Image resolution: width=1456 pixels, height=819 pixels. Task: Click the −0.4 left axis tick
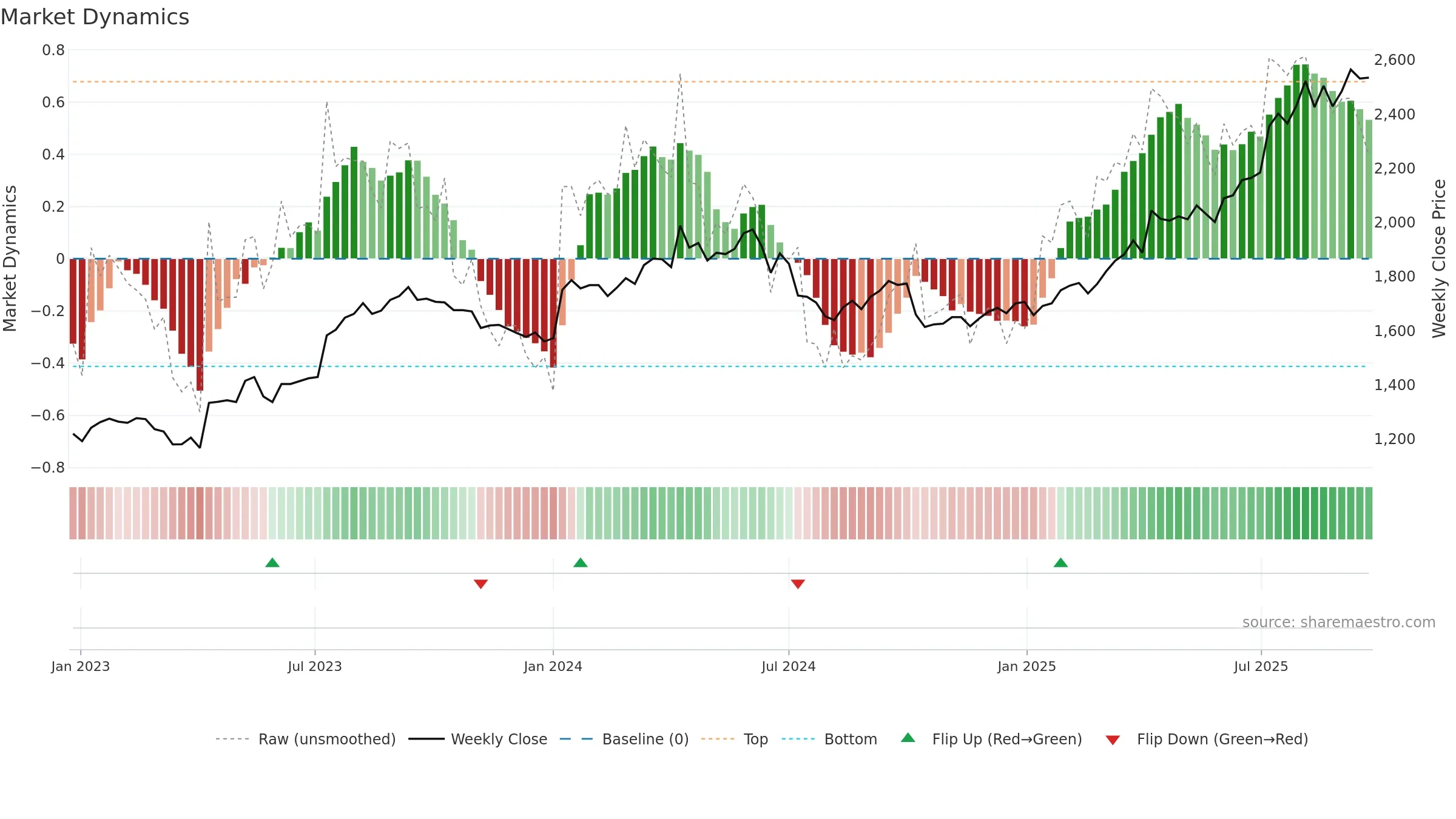point(47,363)
